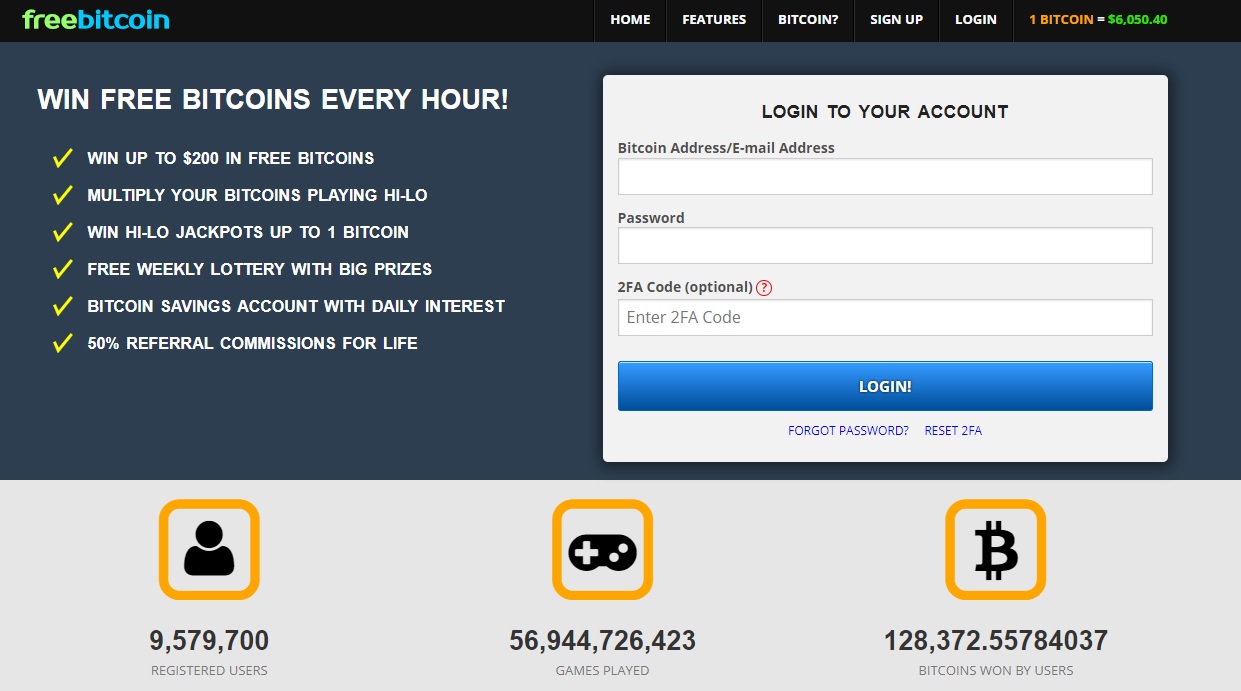
Task: Click the 2FA help question mark icon
Action: coord(764,288)
